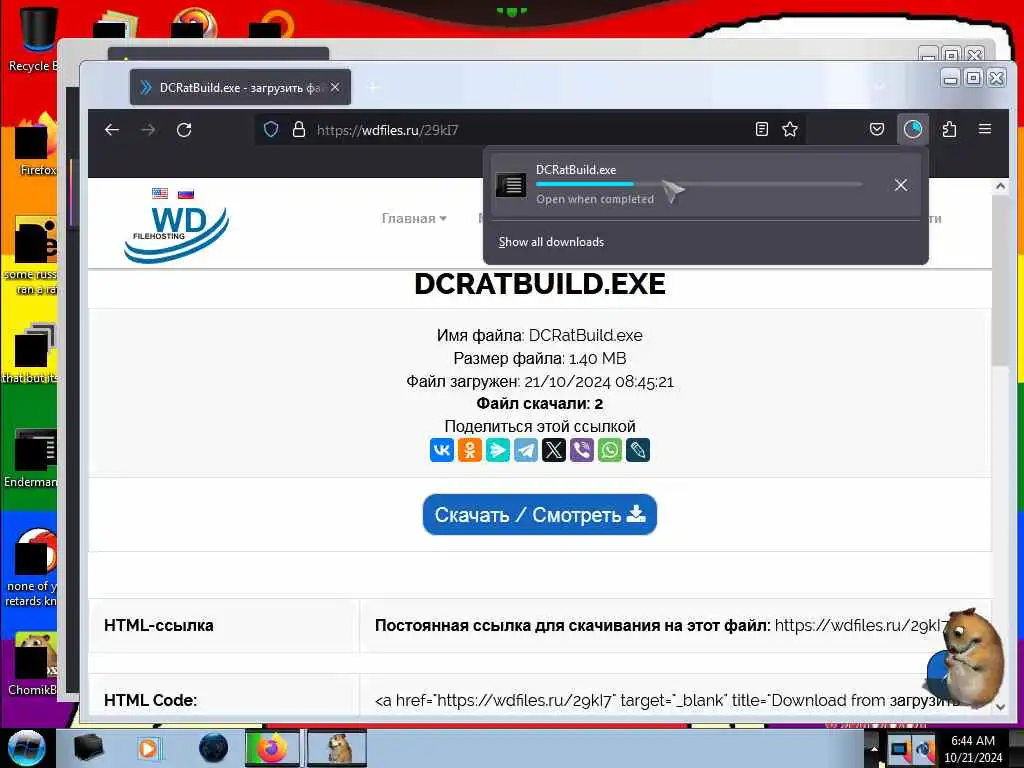Save page to Pocket icon
1024x768 pixels.
click(x=877, y=129)
